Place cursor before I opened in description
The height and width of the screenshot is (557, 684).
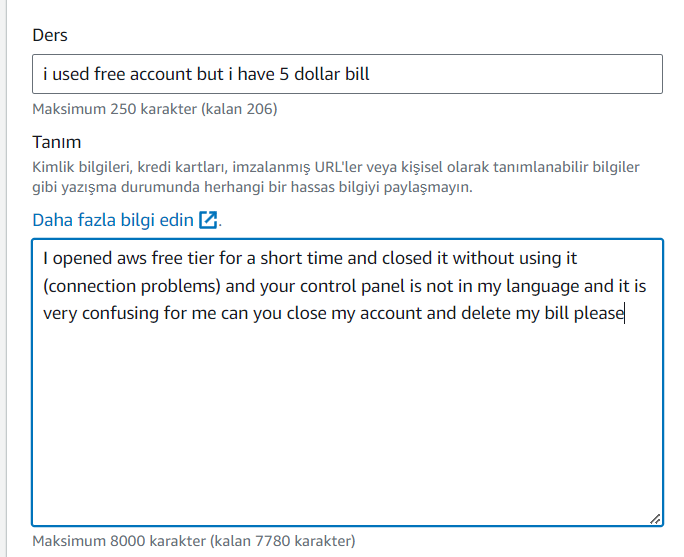pyautogui.click(x=43, y=259)
